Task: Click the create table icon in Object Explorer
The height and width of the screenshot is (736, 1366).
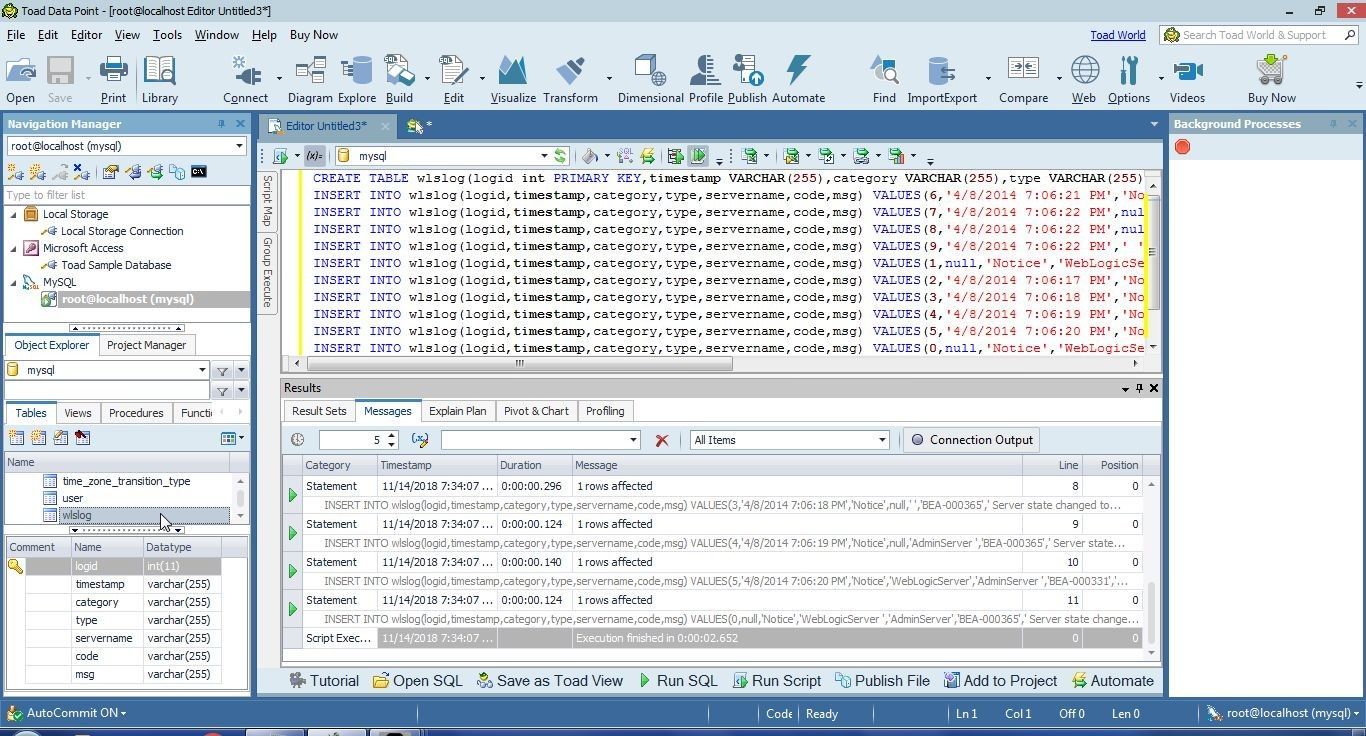Action: coord(16,438)
